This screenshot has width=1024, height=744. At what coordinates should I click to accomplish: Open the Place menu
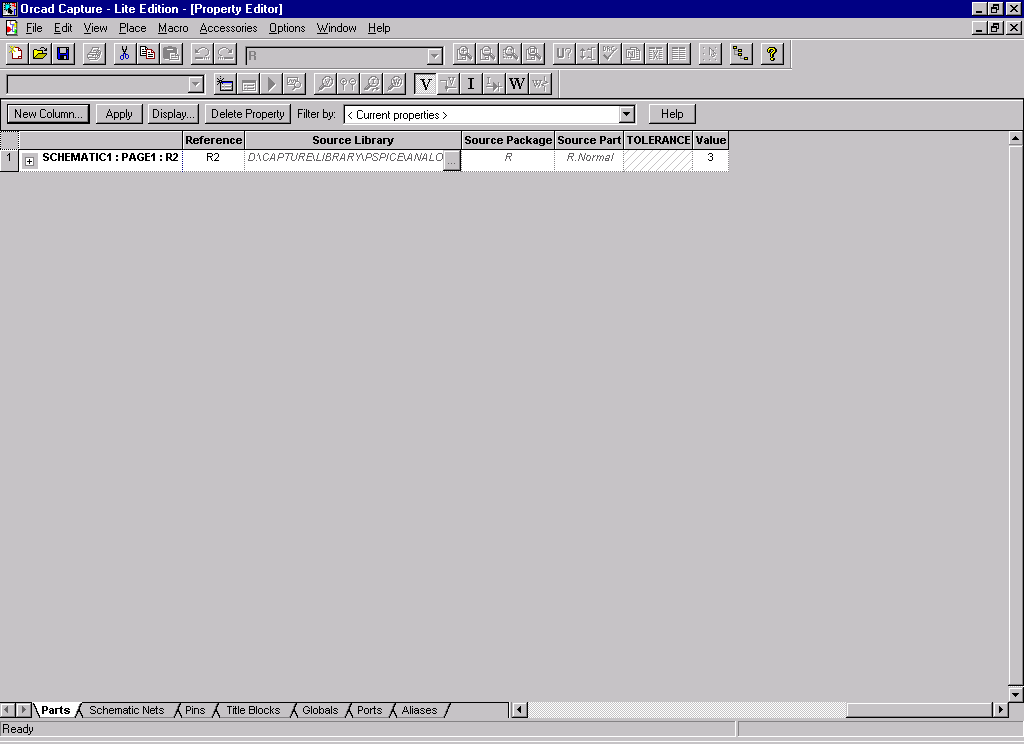click(x=133, y=28)
